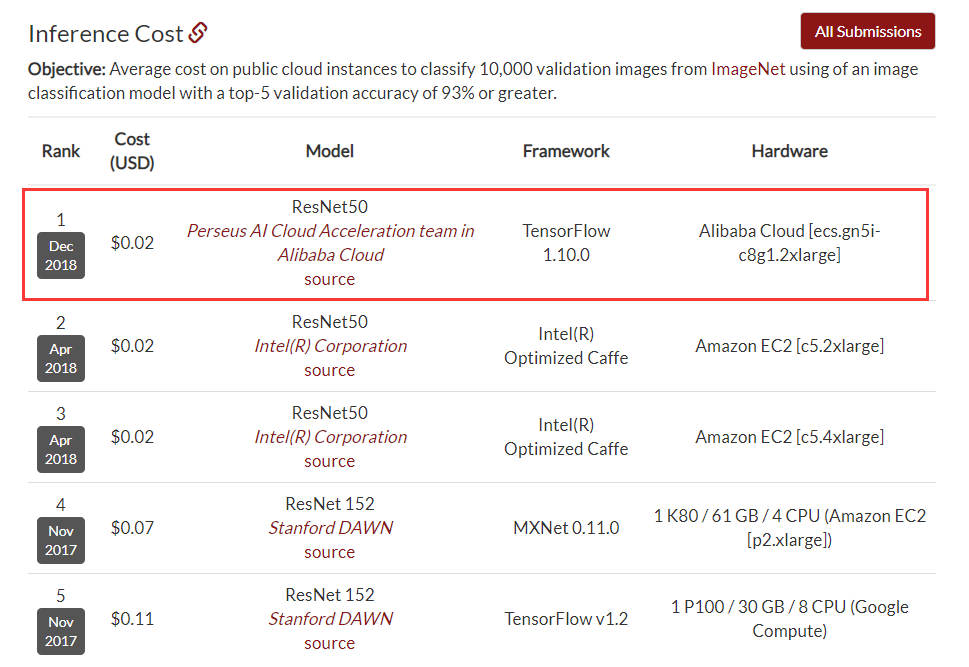Screen dimensions: 969x667
Task: Open All Submissions button
Action: [868, 32]
